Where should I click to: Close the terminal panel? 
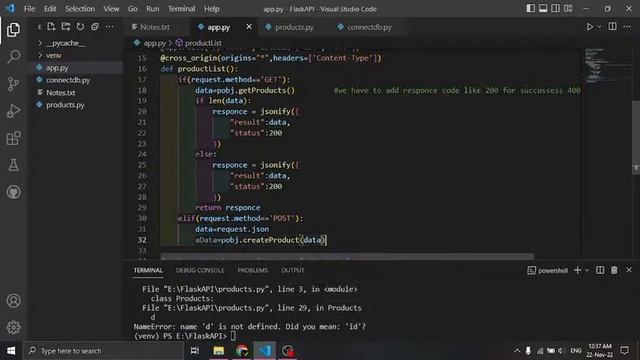629,270
